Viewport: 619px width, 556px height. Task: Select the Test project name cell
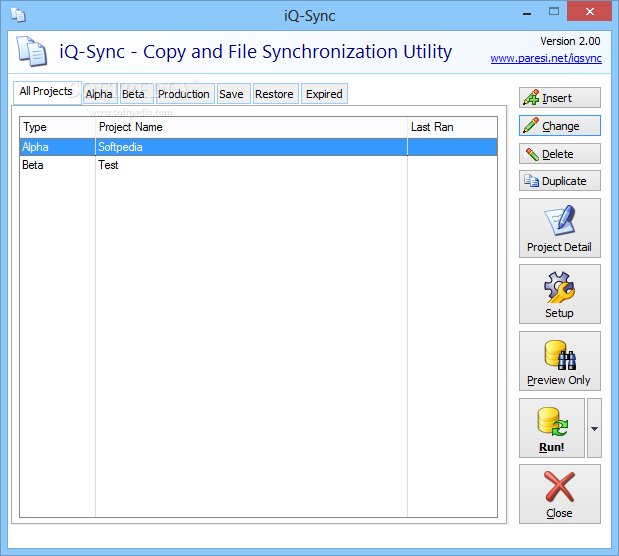click(251, 165)
